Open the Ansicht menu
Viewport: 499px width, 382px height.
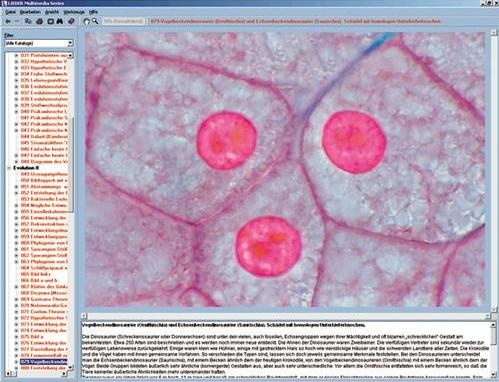click(52, 12)
